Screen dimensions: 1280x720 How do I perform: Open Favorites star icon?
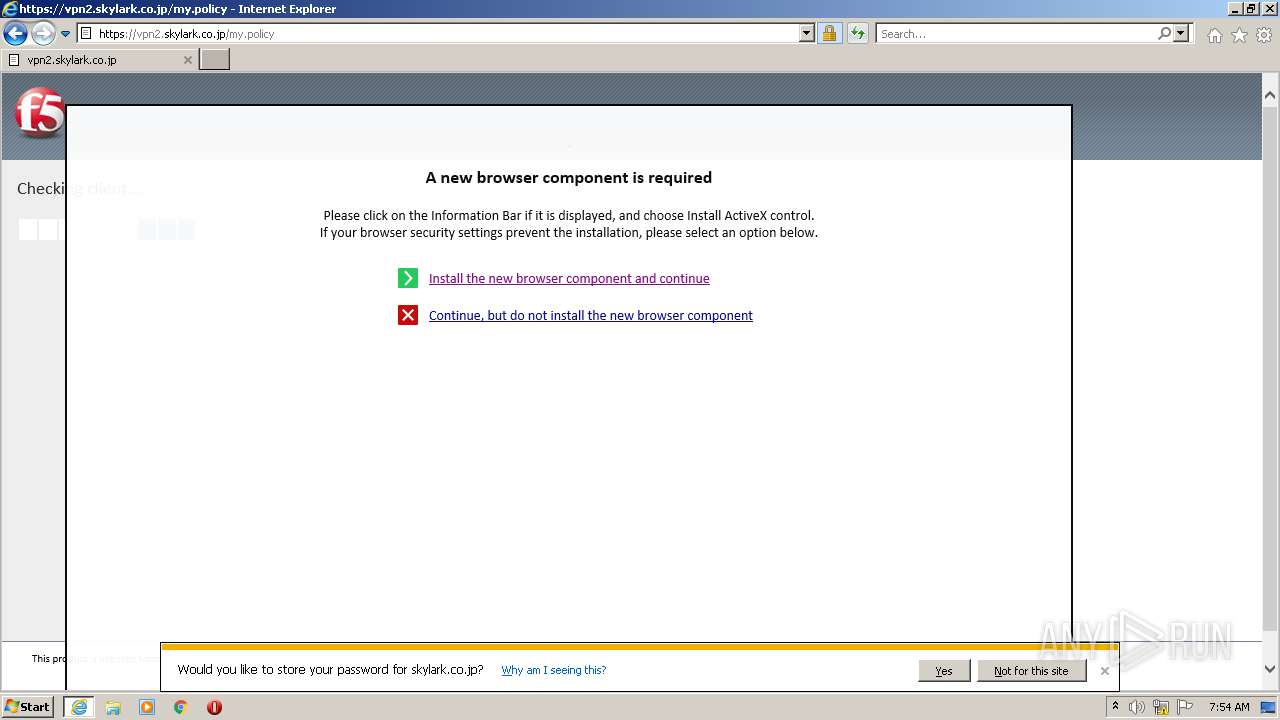[x=1239, y=35]
